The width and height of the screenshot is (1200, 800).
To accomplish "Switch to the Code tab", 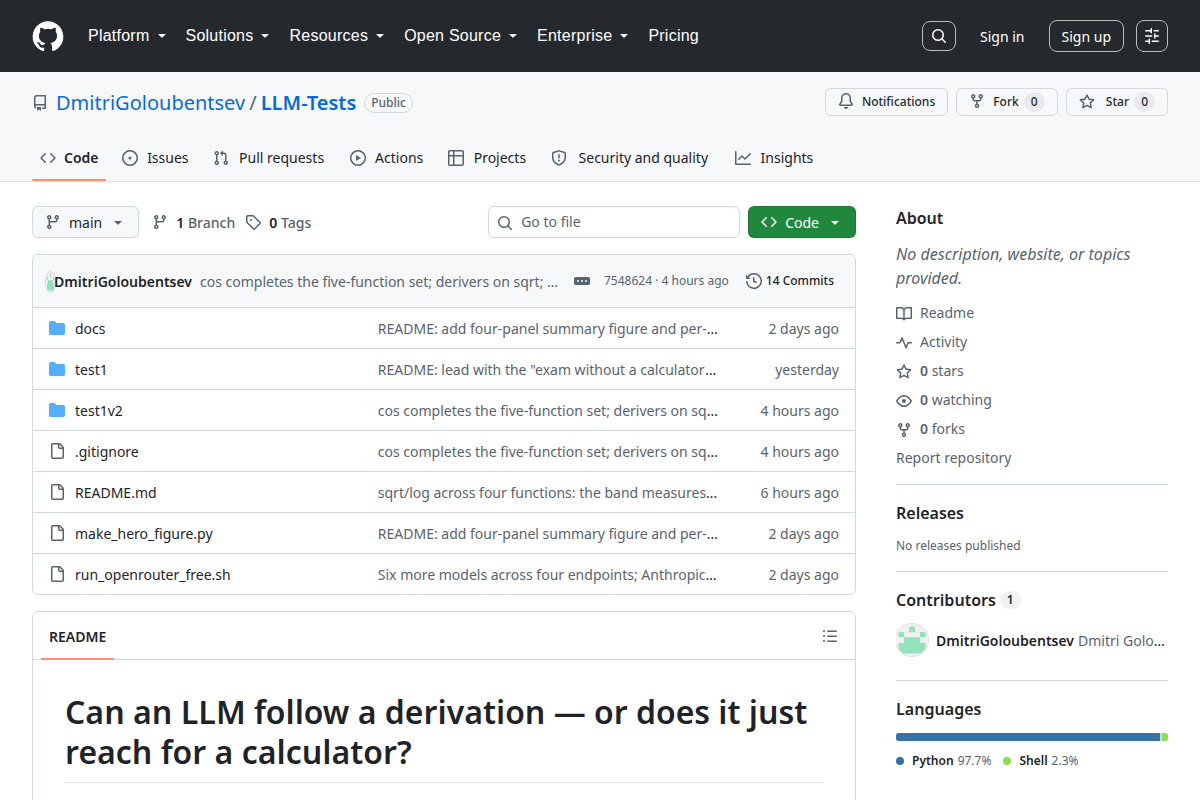I will point(69,158).
